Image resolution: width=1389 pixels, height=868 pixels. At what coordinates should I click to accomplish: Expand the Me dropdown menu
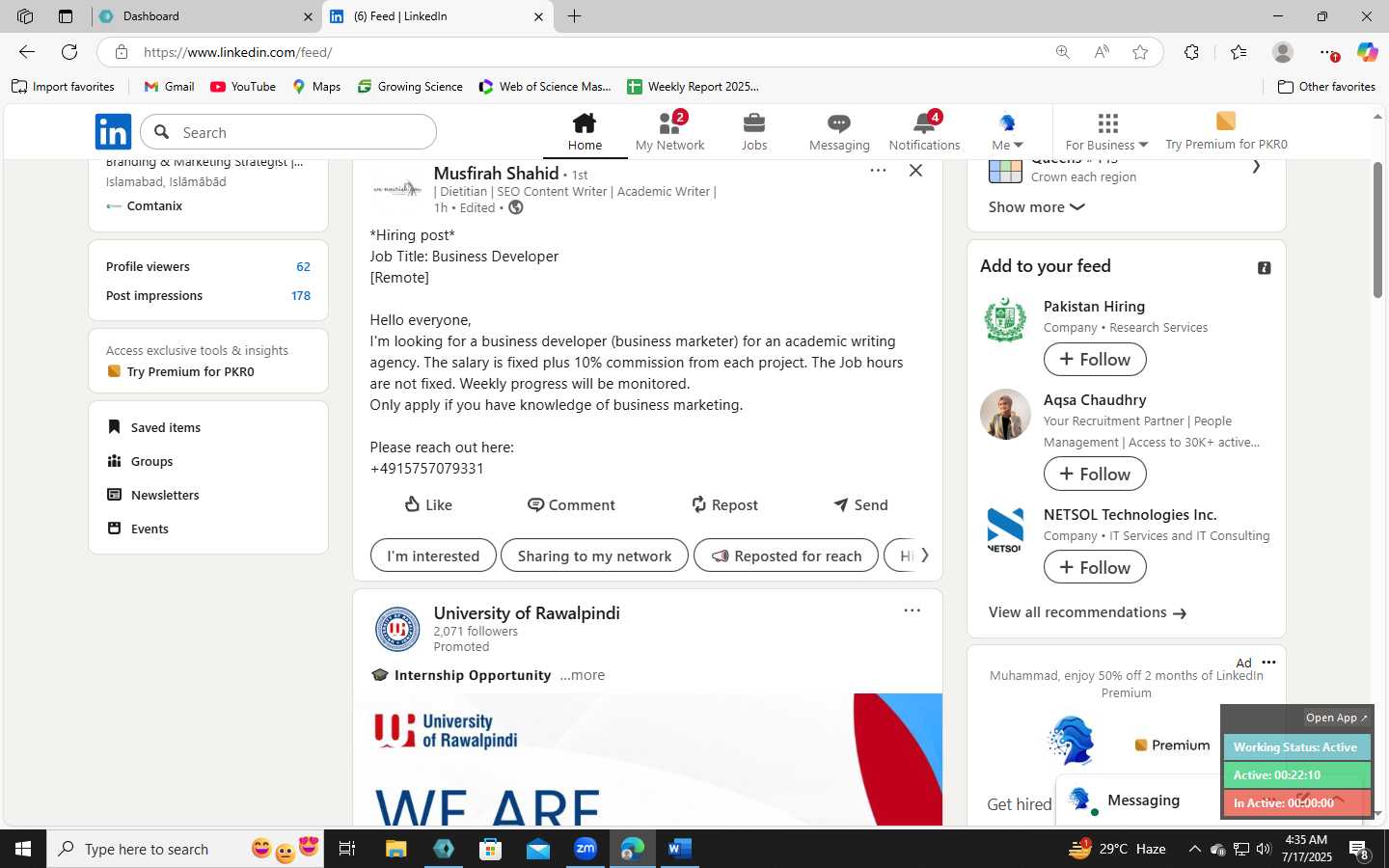[x=1007, y=132]
